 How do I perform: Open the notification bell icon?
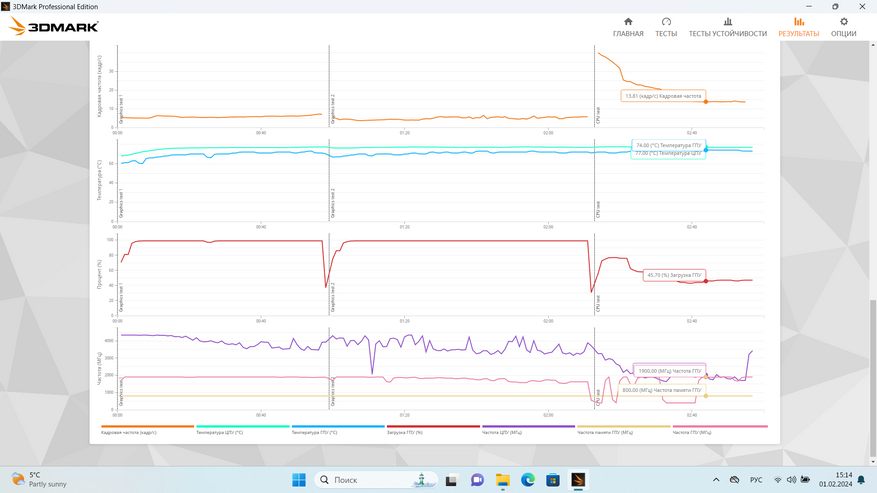pyautogui.click(x=861, y=480)
